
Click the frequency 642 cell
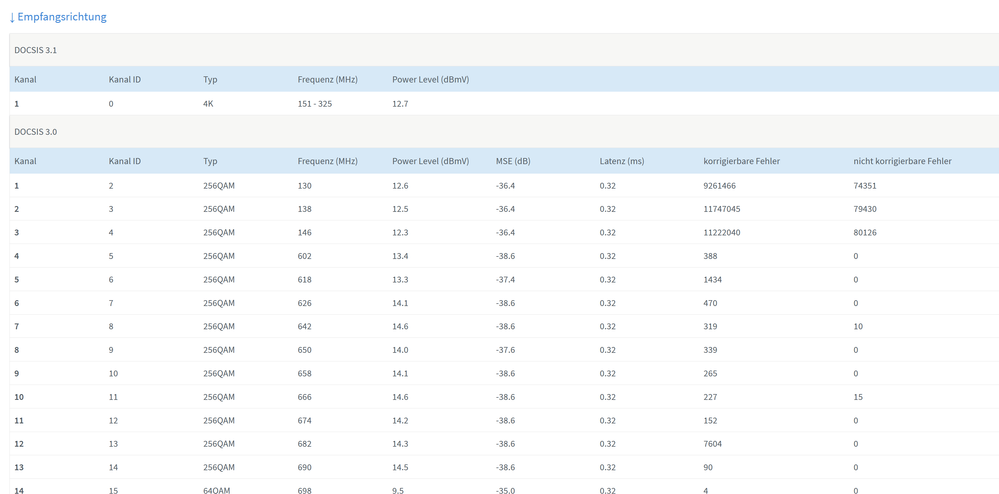[305, 326]
